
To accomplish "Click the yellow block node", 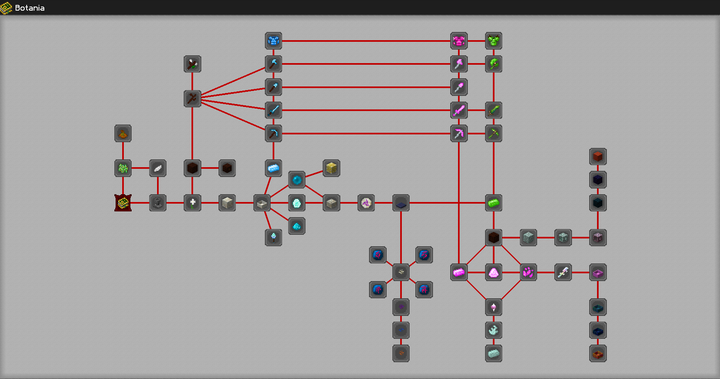I will 331,168.
